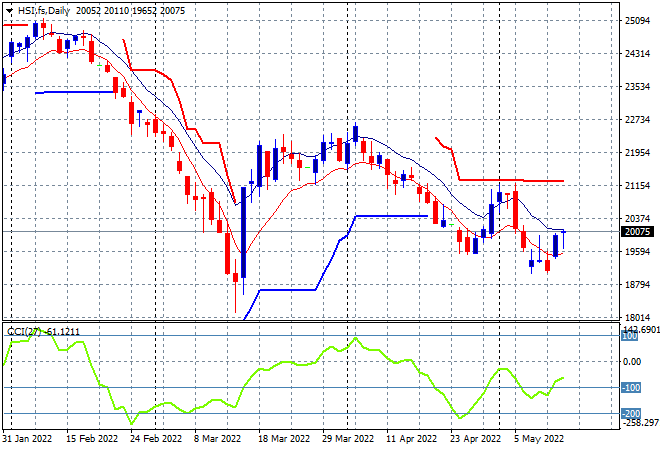This screenshot has height=450, width=660.
Task: Click the 22734 price axis label
Action: [636, 120]
